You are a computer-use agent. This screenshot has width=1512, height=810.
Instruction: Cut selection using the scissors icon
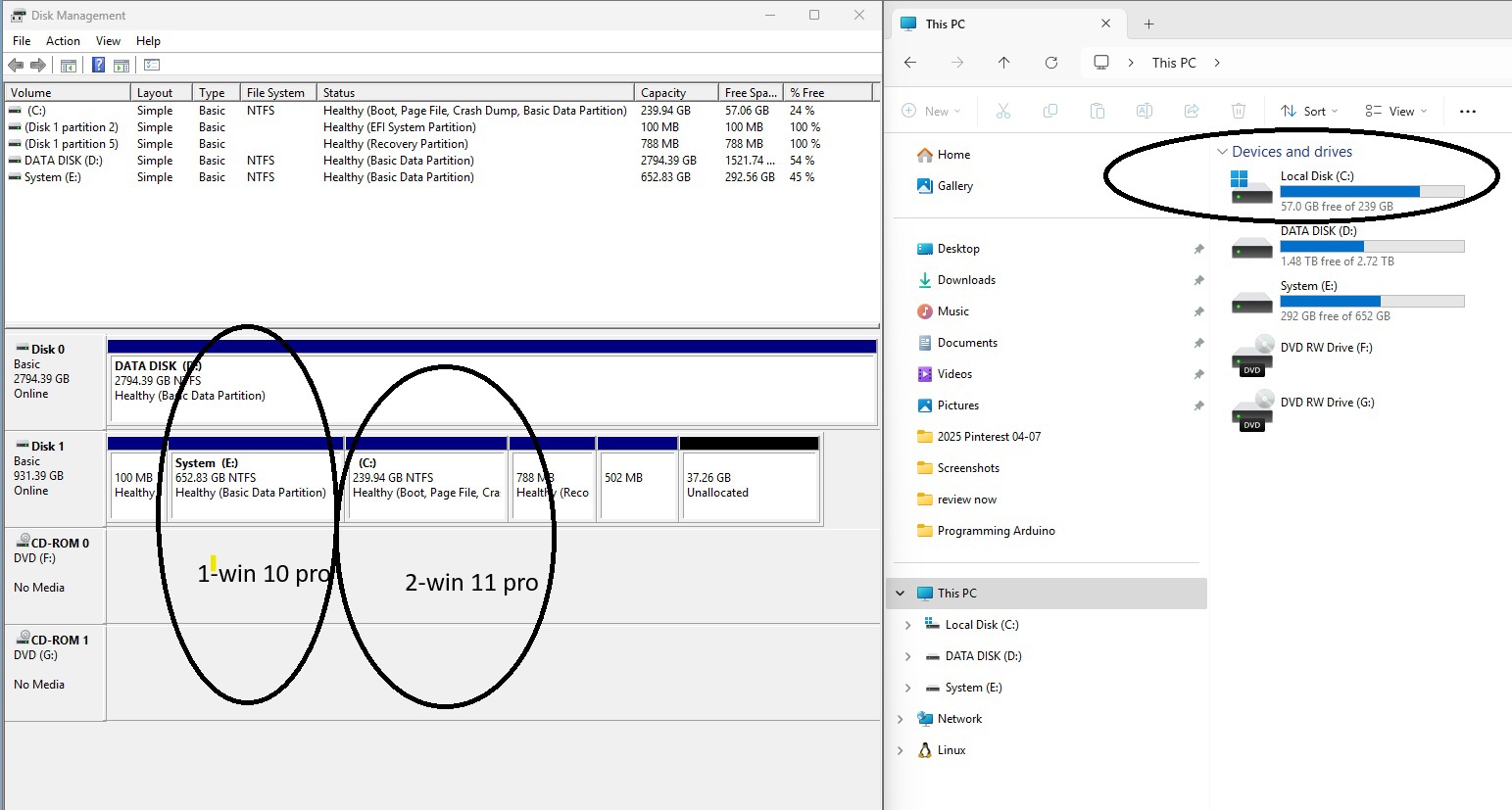pos(1002,111)
